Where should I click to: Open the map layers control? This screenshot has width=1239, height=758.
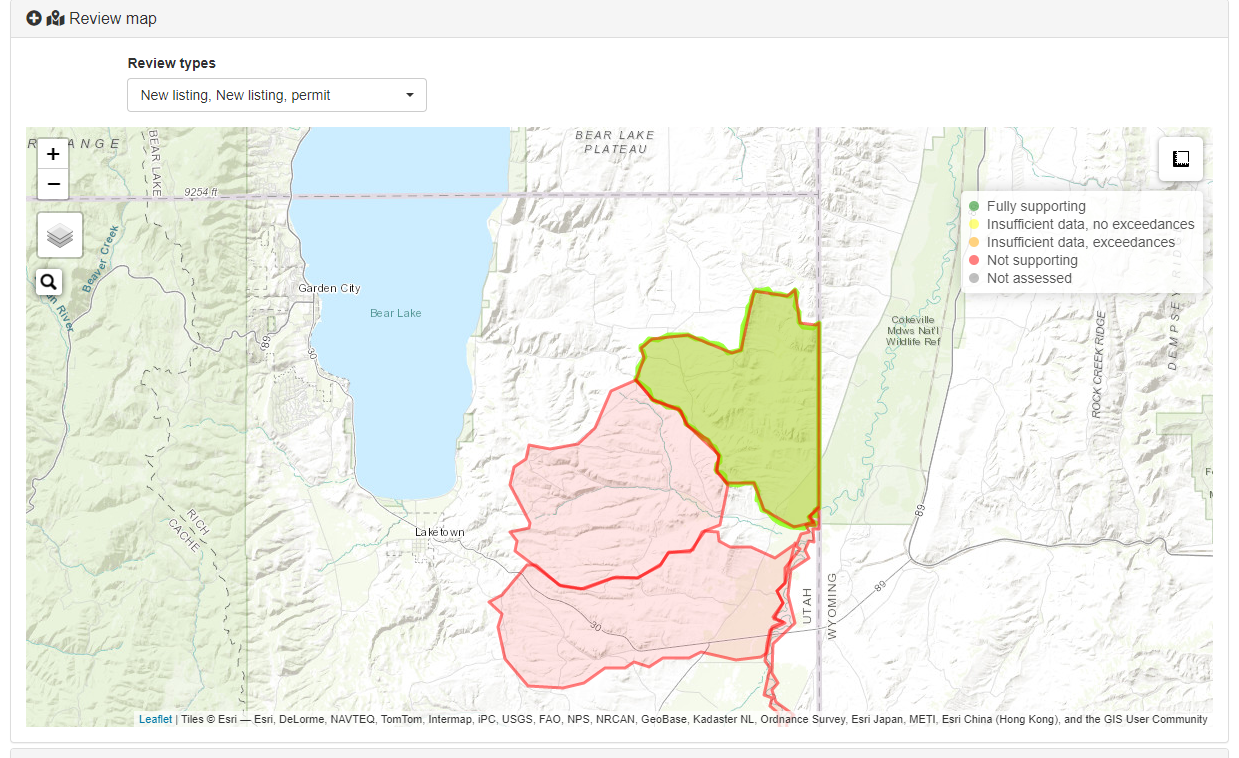60,236
